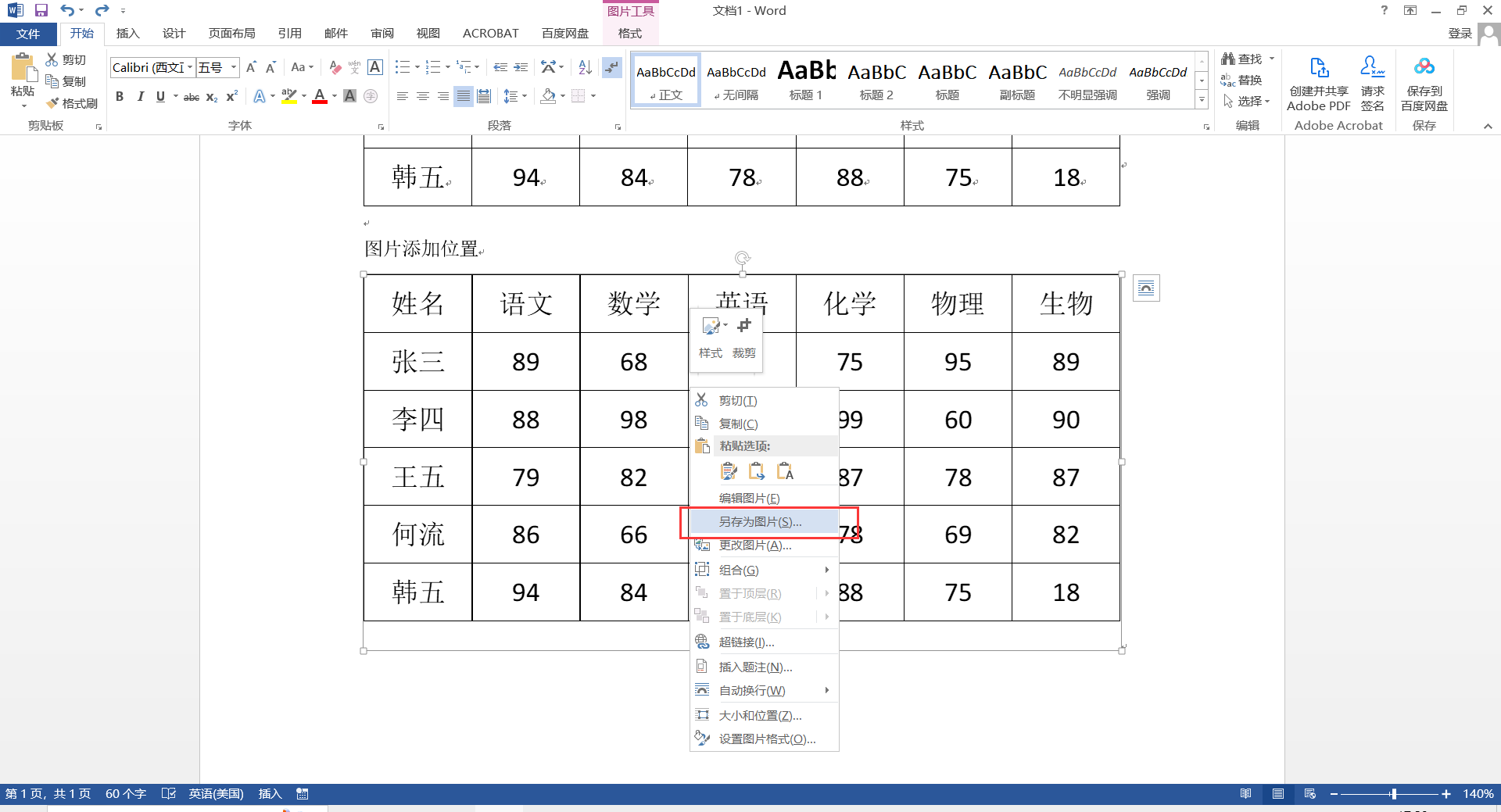
Task: Click the rotation handle above the picture
Action: point(743,258)
